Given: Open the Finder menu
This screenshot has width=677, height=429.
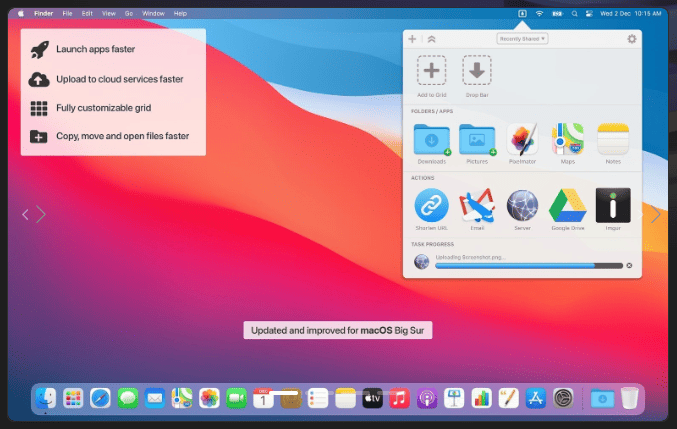Looking at the screenshot, I should (x=43, y=13).
